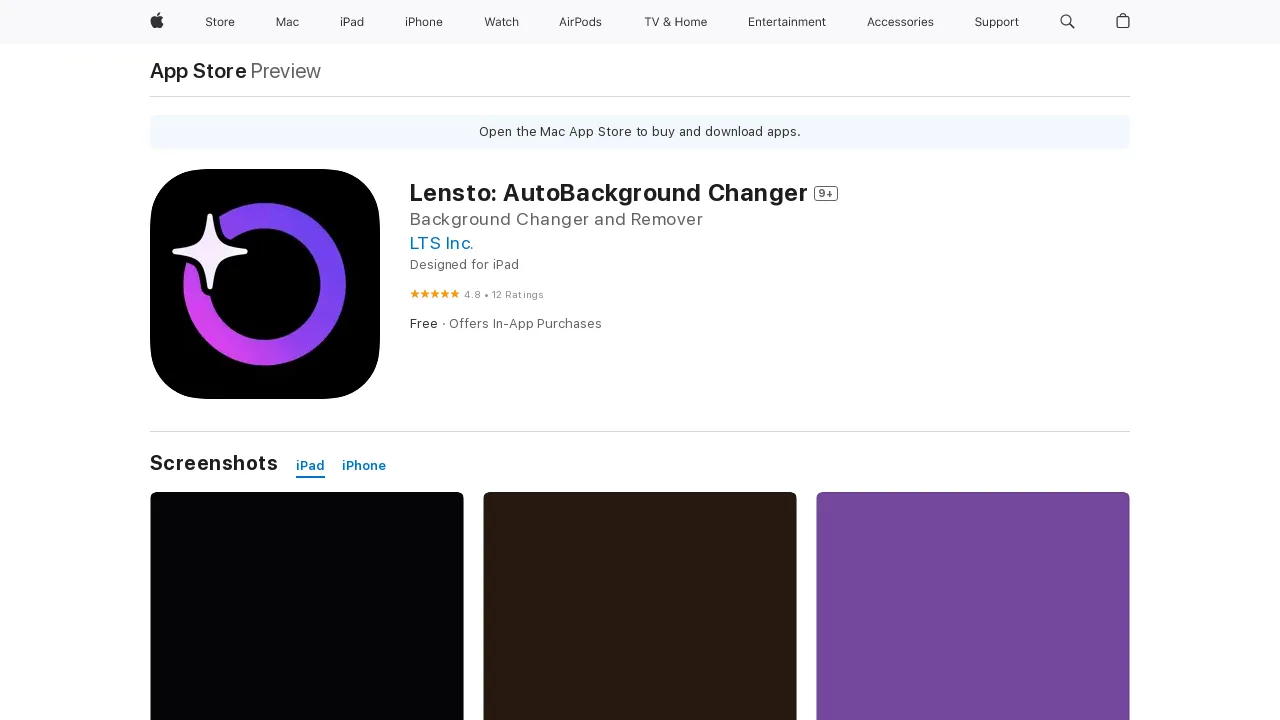1280x720 pixels.
Task: Click the brown second screenshot thumbnail
Action: [640, 606]
